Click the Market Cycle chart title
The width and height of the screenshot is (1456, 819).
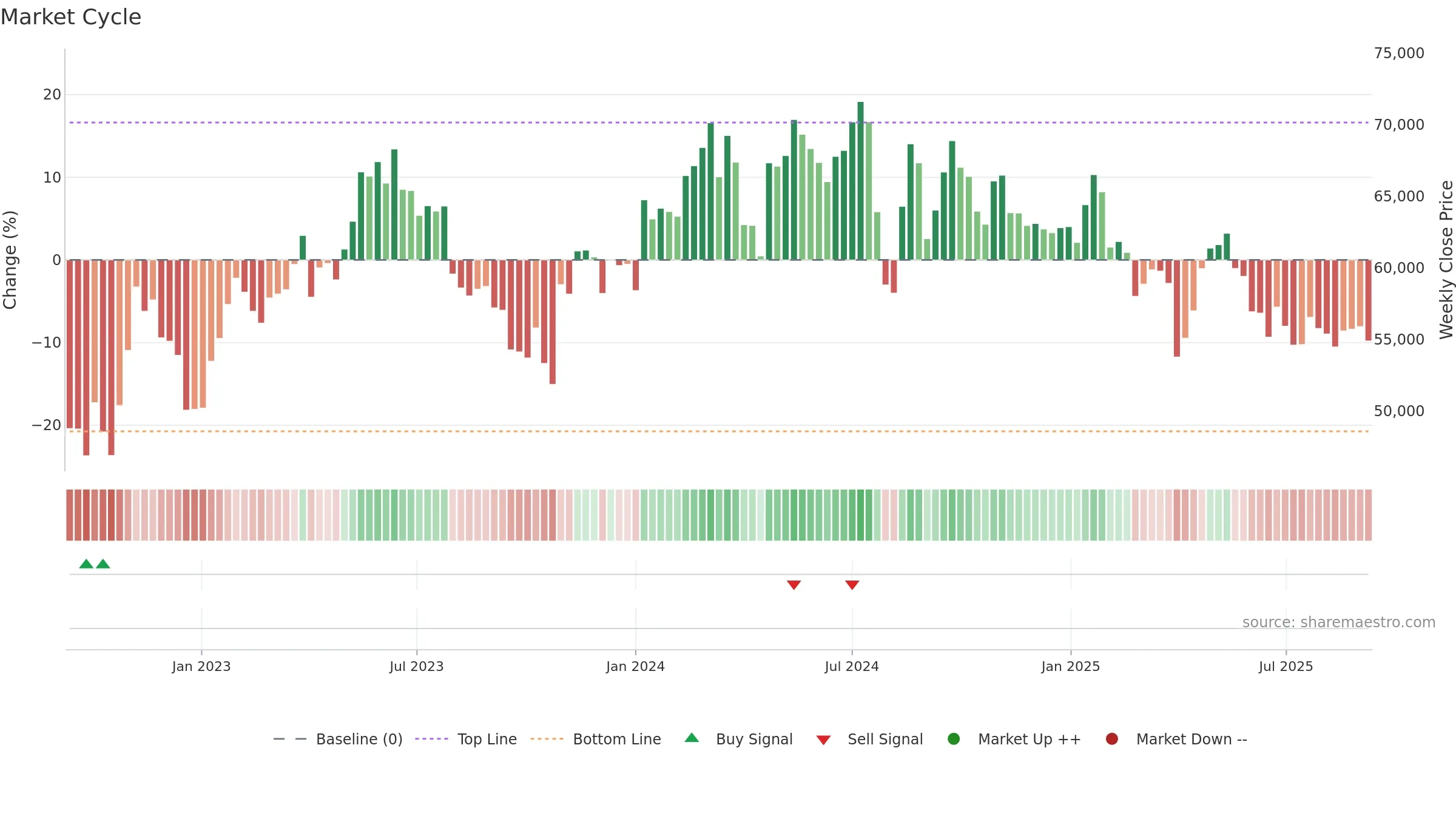(x=71, y=17)
